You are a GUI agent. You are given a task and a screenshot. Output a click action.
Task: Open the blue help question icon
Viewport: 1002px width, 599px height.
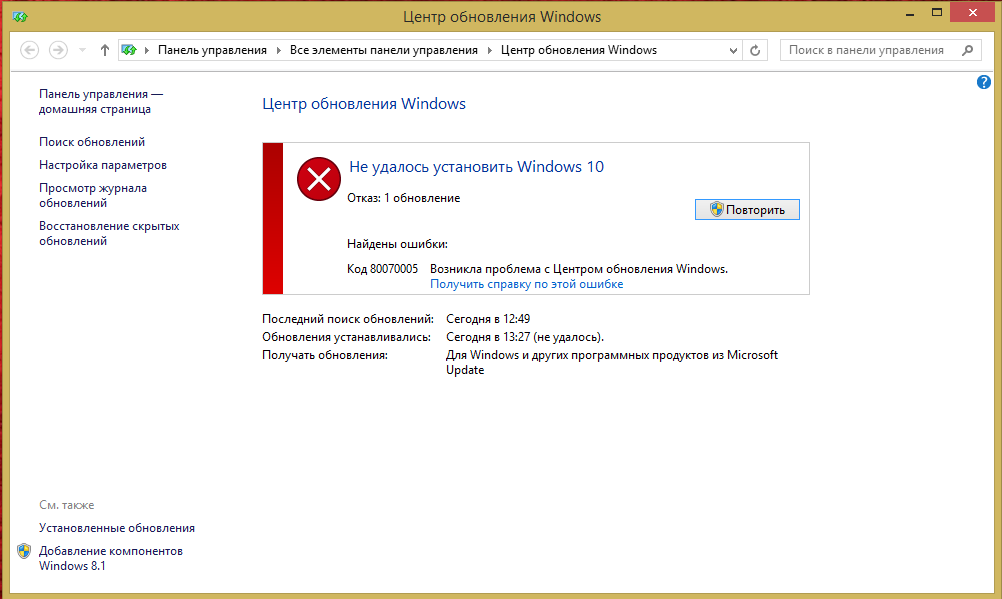(x=983, y=82)
